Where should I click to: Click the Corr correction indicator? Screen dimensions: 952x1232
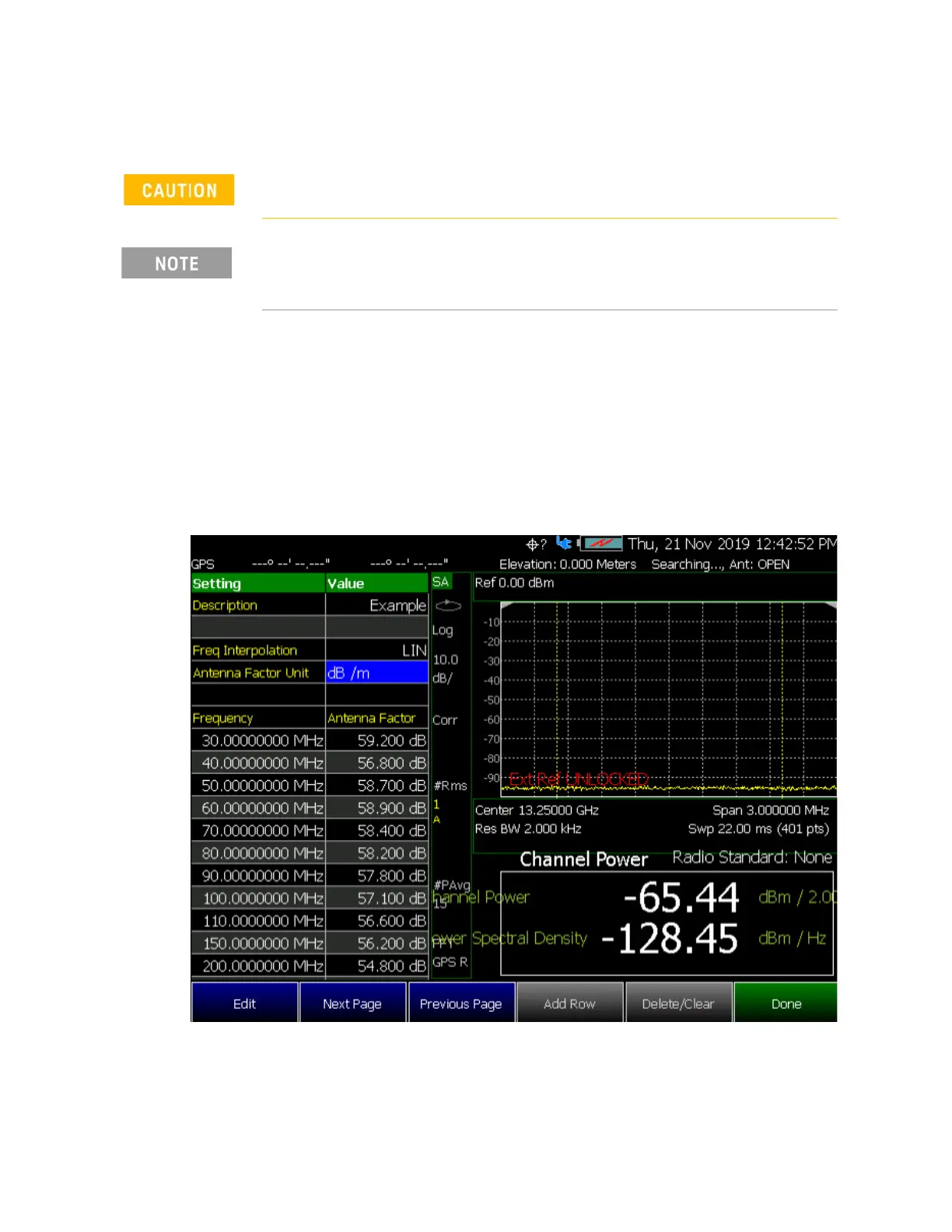pos(445,720)
